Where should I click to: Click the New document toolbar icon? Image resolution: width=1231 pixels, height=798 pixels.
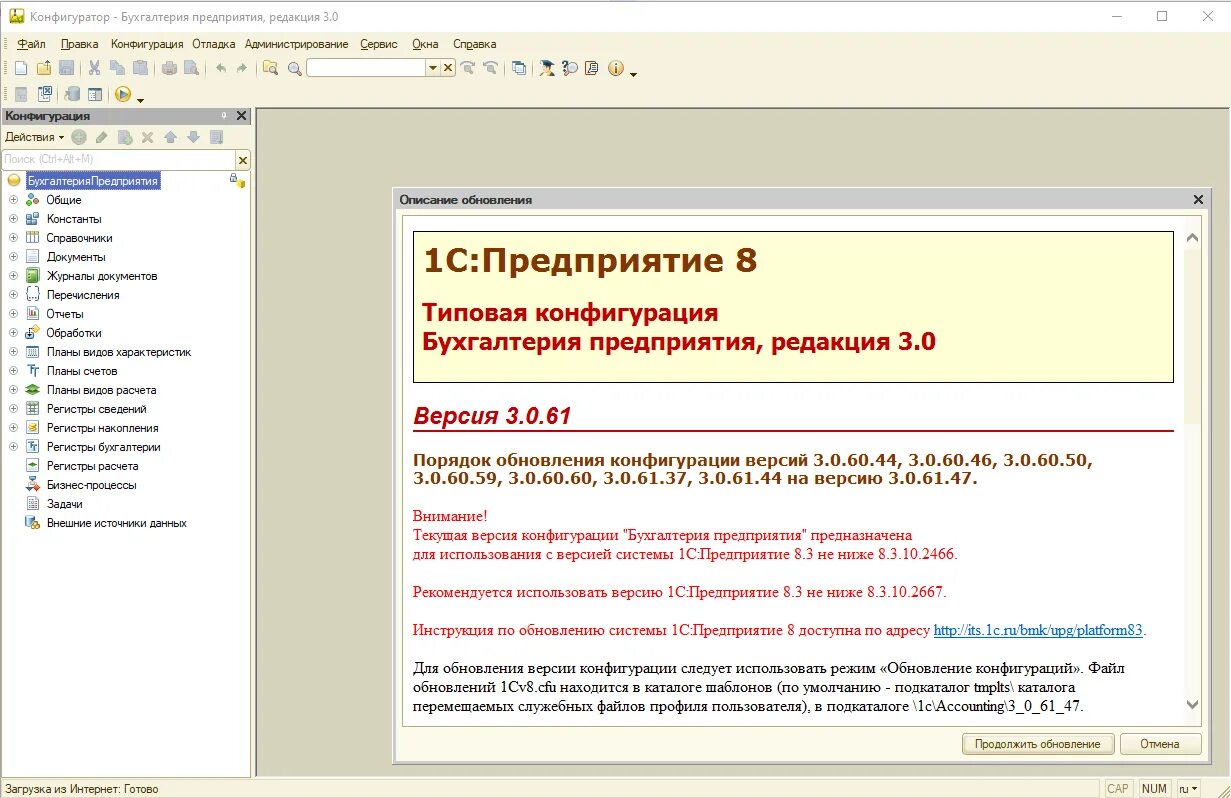(x=20, y=68)
